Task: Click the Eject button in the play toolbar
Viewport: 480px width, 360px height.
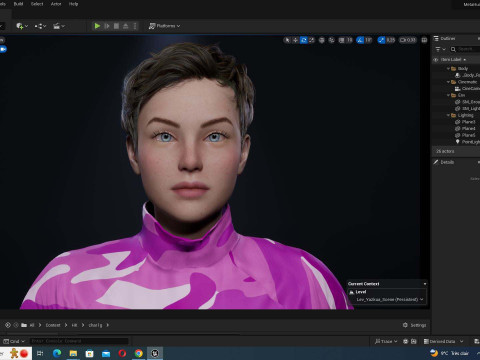Action: 126,26
